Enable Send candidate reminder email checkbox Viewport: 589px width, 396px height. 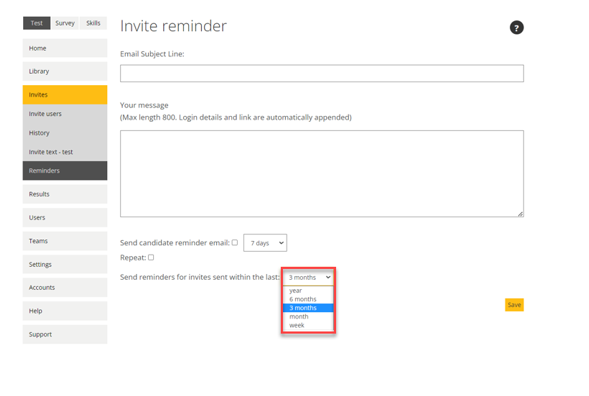point(235,243)
